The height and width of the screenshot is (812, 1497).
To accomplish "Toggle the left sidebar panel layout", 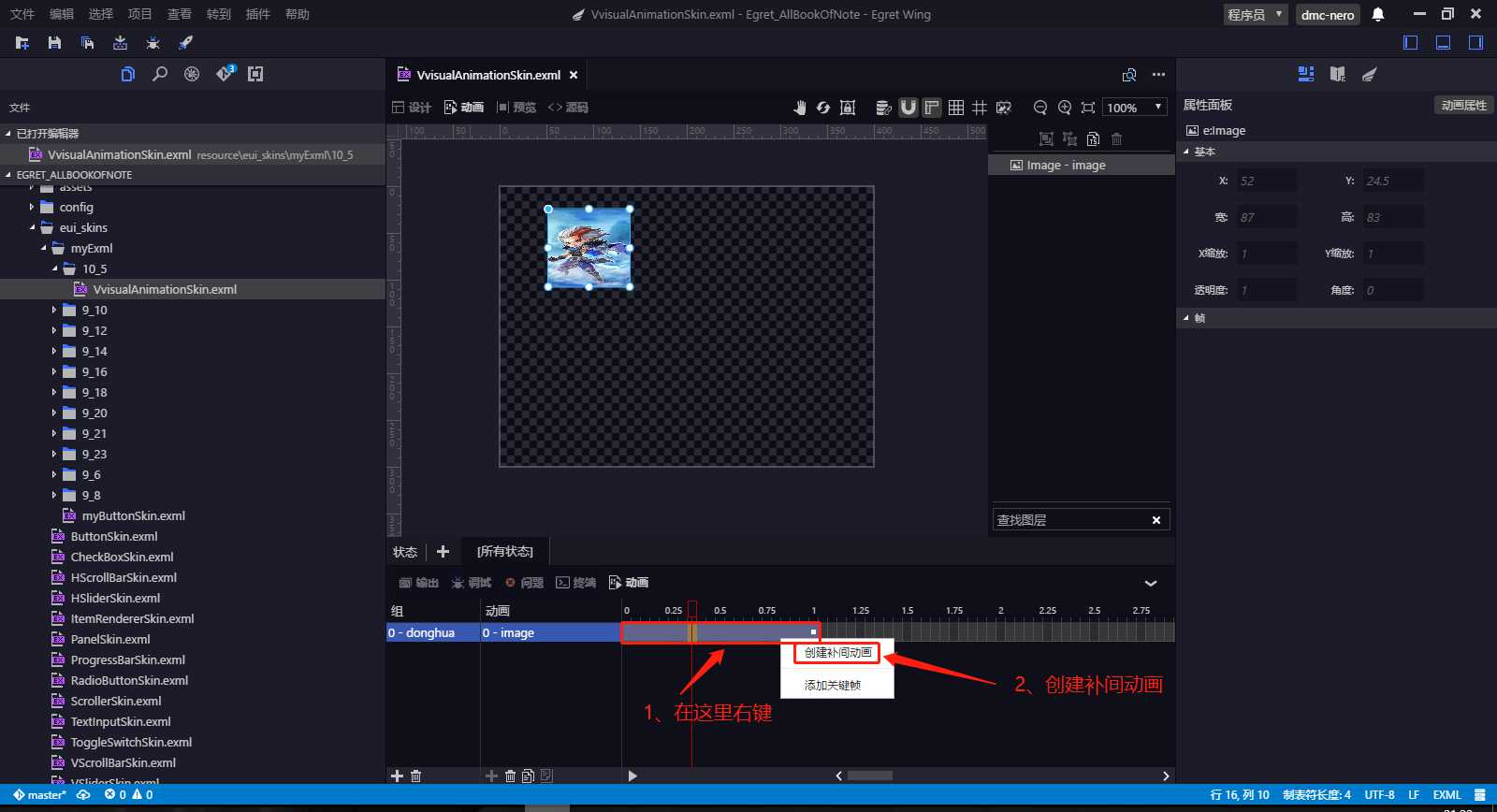I will coord(1411,42).
